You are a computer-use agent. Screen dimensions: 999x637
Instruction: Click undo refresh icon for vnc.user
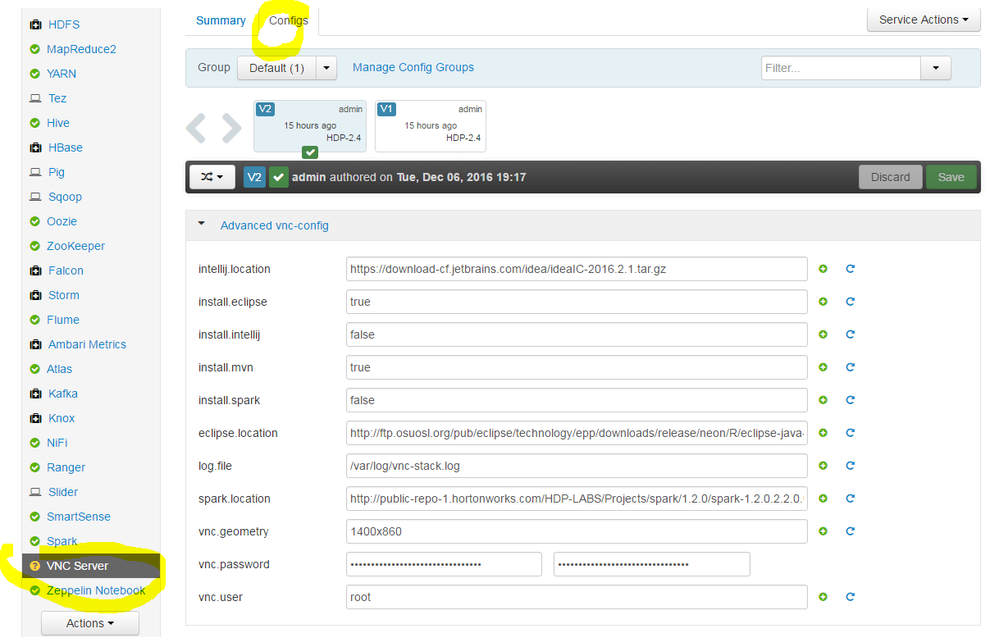coord(850,597)
